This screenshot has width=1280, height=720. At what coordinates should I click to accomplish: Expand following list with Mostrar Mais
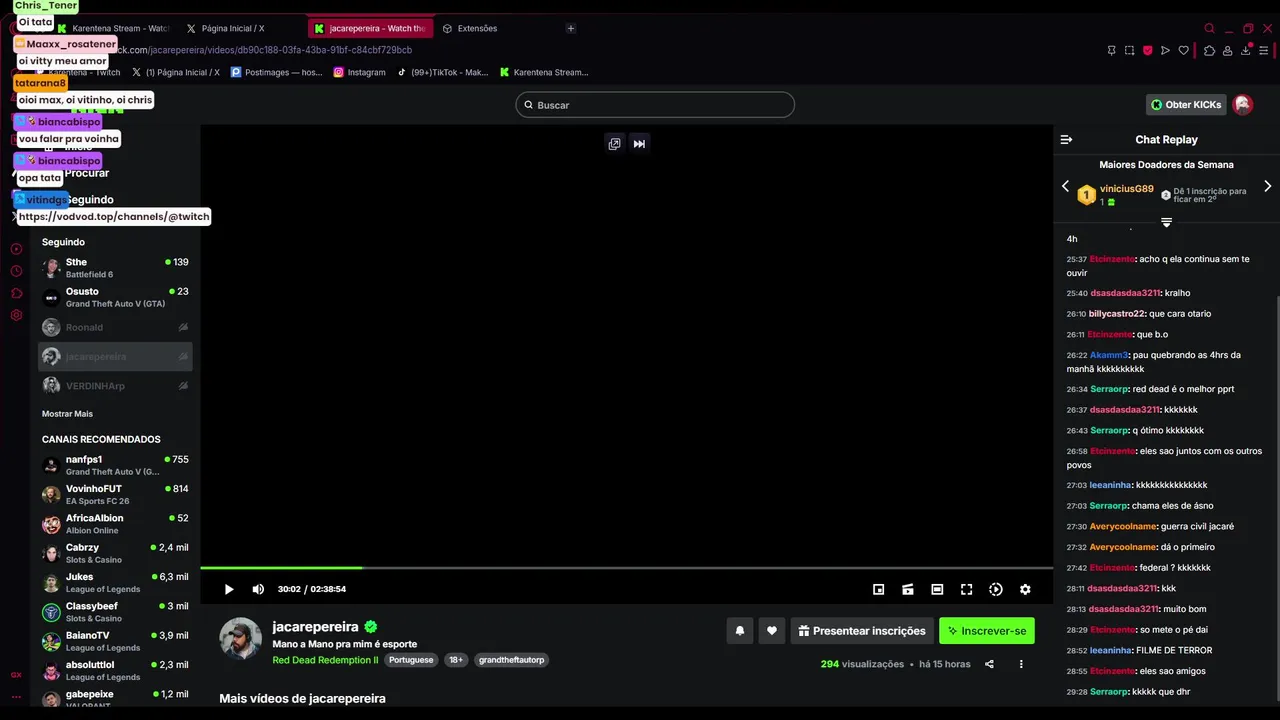[x=67, y=414]
